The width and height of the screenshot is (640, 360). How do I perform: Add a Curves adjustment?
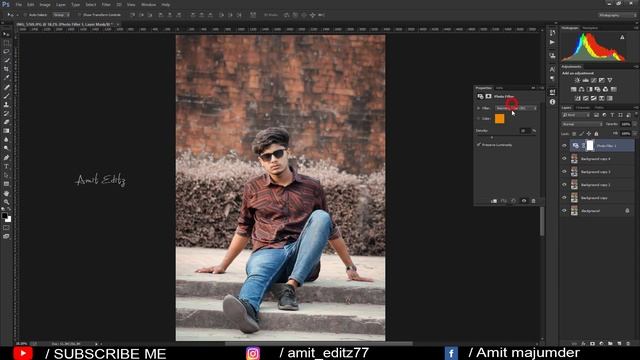[593, 80]
